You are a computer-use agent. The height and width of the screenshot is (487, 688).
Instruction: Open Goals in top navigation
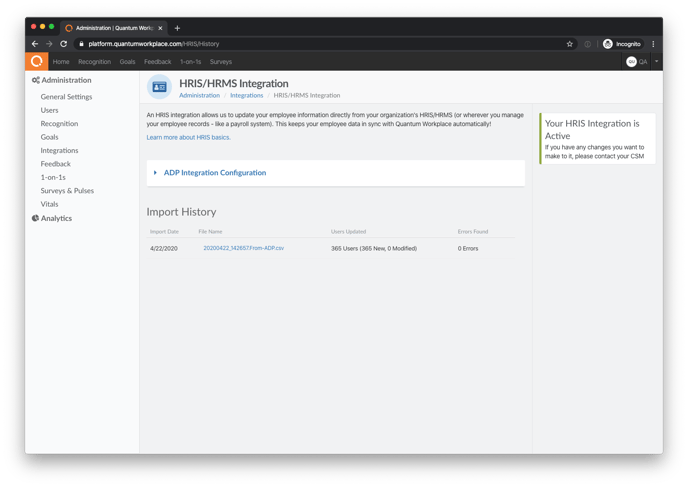click(x=127, y=62)
